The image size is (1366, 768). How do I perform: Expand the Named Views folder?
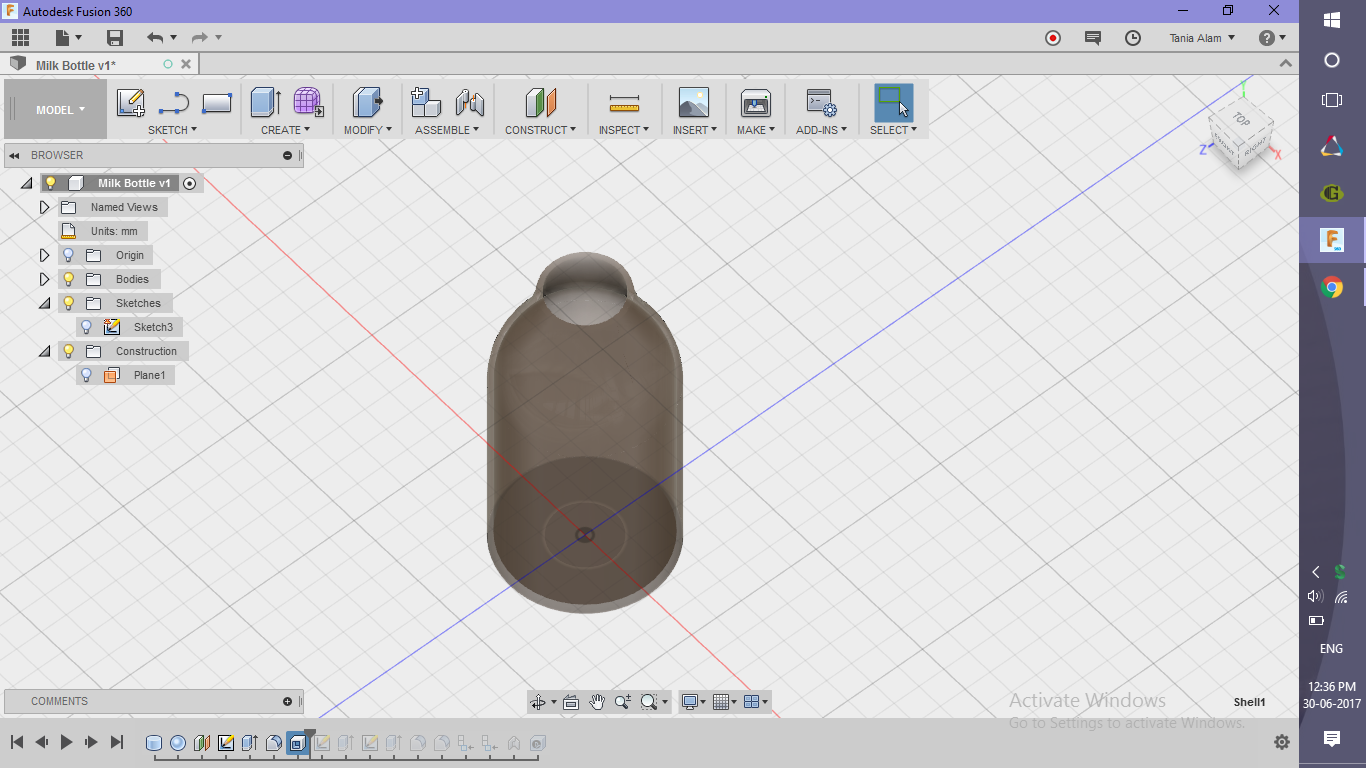44,207
